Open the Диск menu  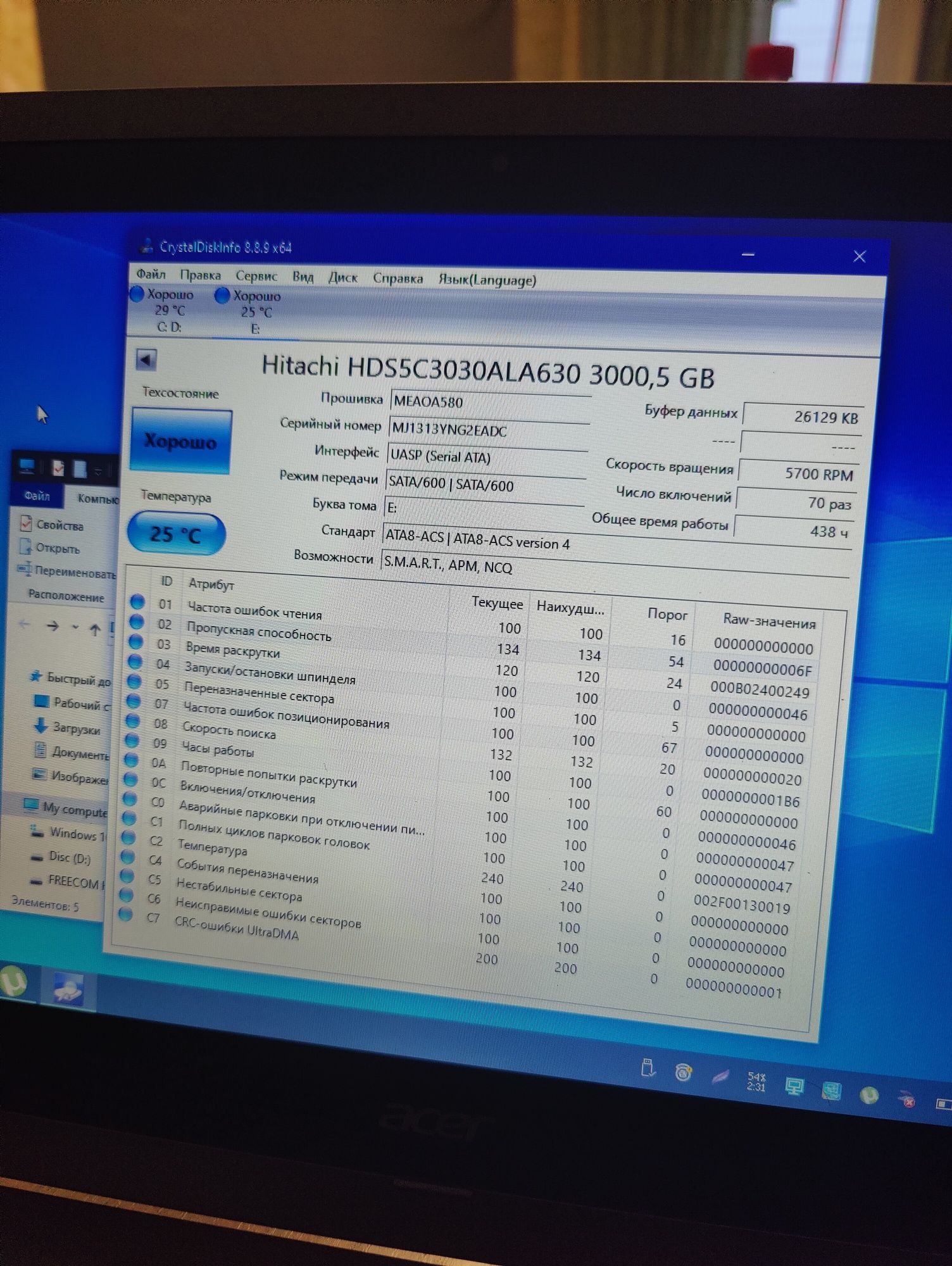tap(342, 277)
